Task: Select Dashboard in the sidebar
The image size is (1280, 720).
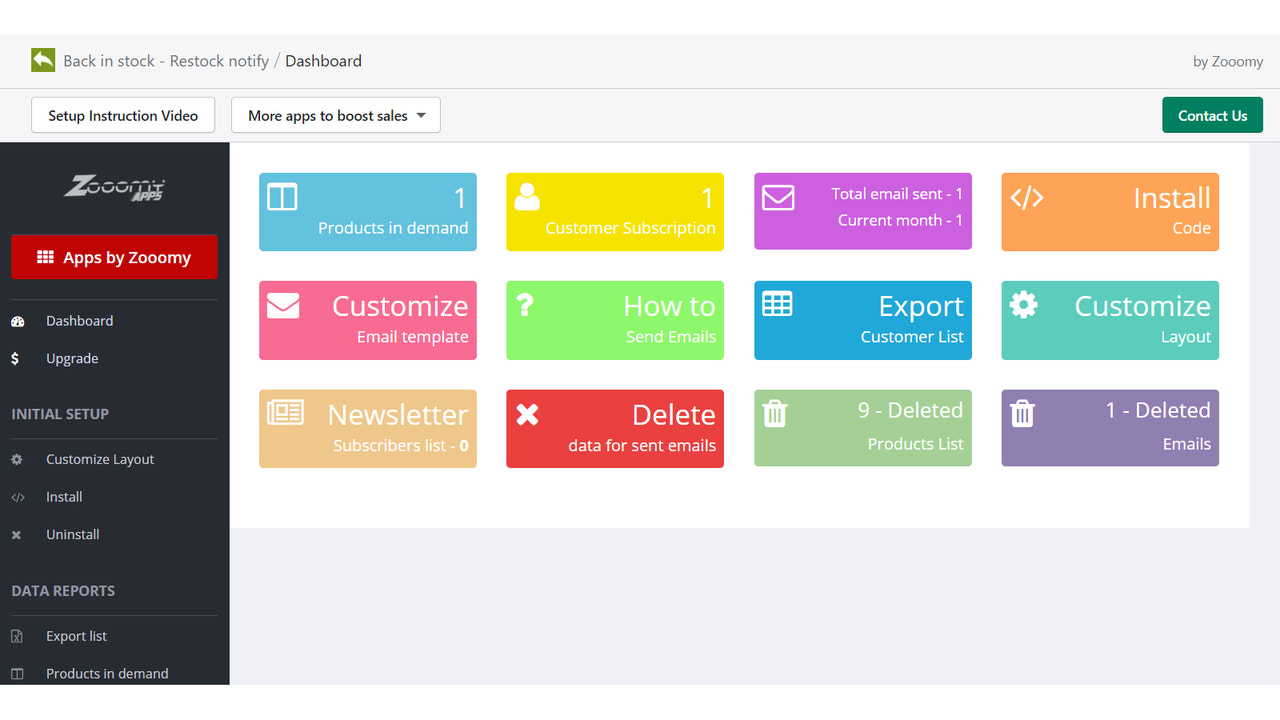Action: (x=80, y=320)
